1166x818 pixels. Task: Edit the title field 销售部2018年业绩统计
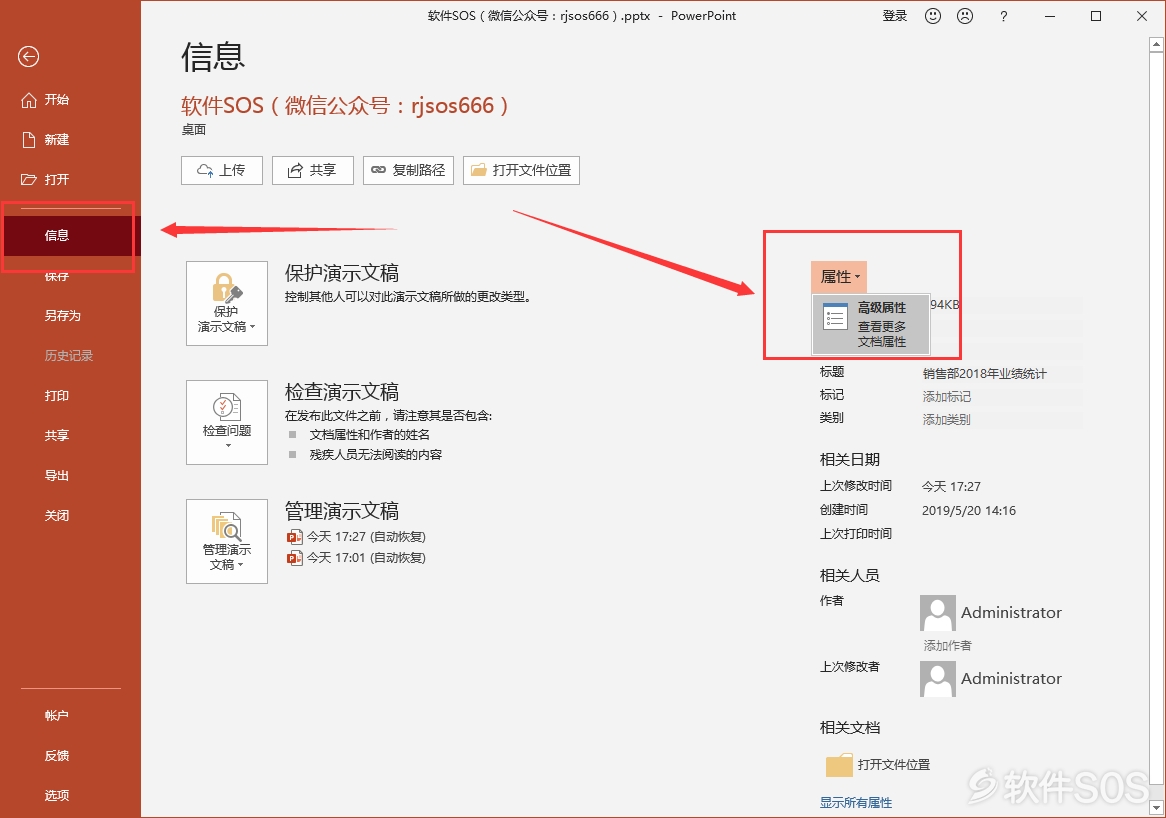(985, 373)
